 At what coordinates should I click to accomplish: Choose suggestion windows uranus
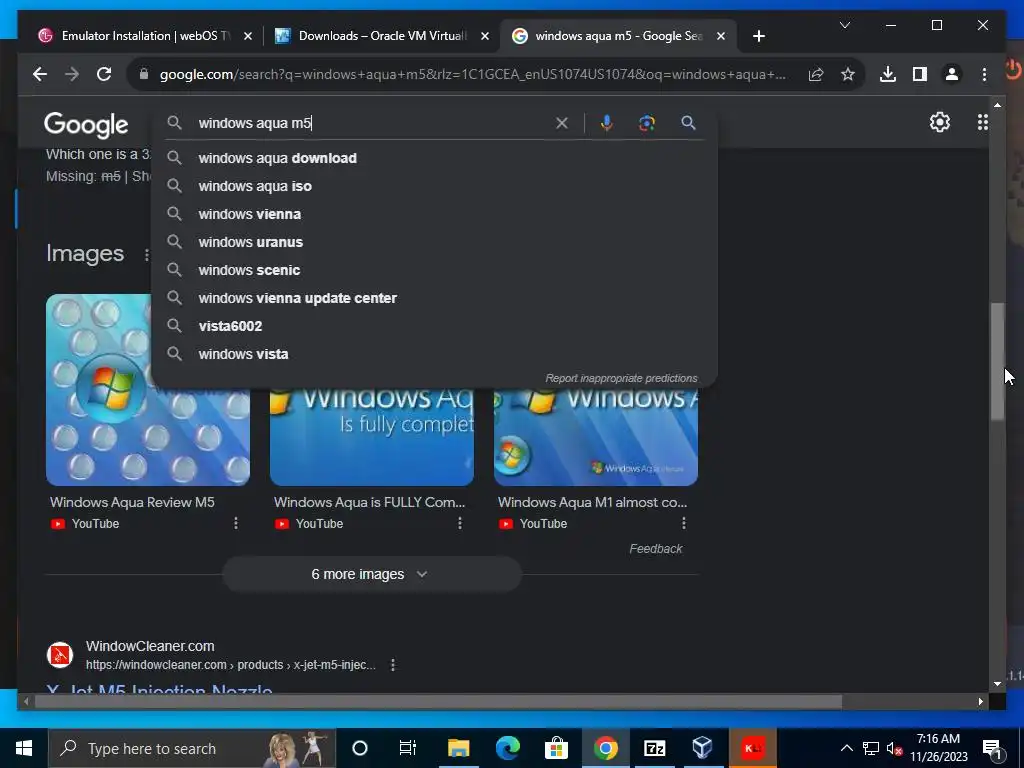point(434,242)
